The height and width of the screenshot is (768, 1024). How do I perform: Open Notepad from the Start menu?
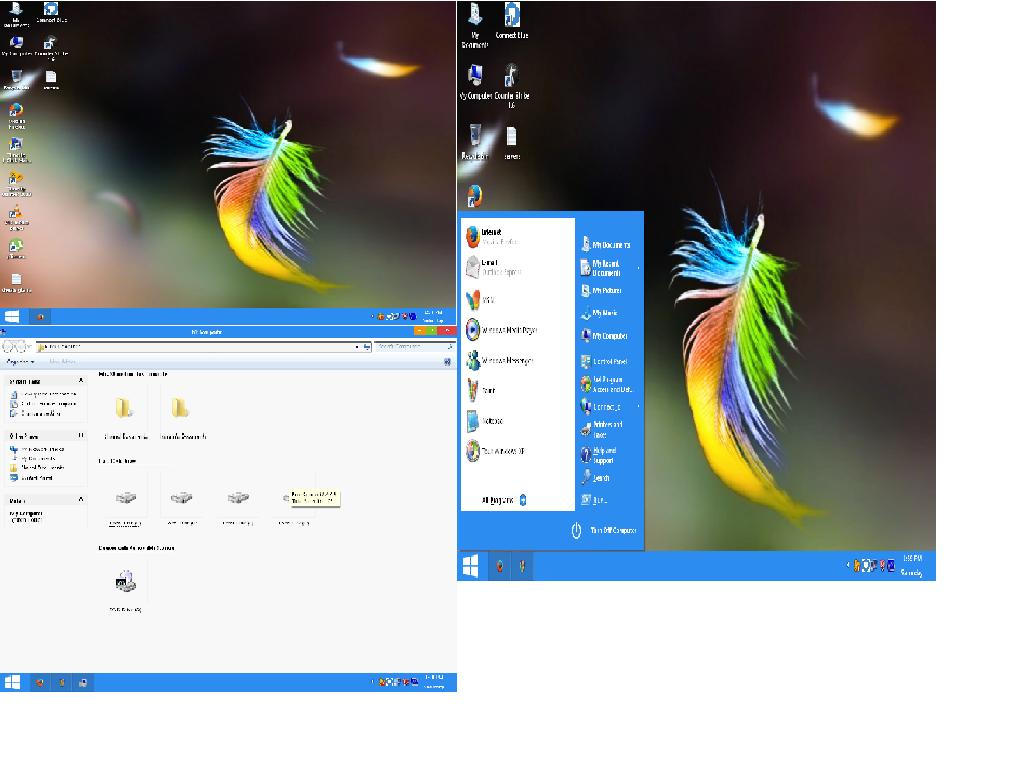(x=490, y=421)
